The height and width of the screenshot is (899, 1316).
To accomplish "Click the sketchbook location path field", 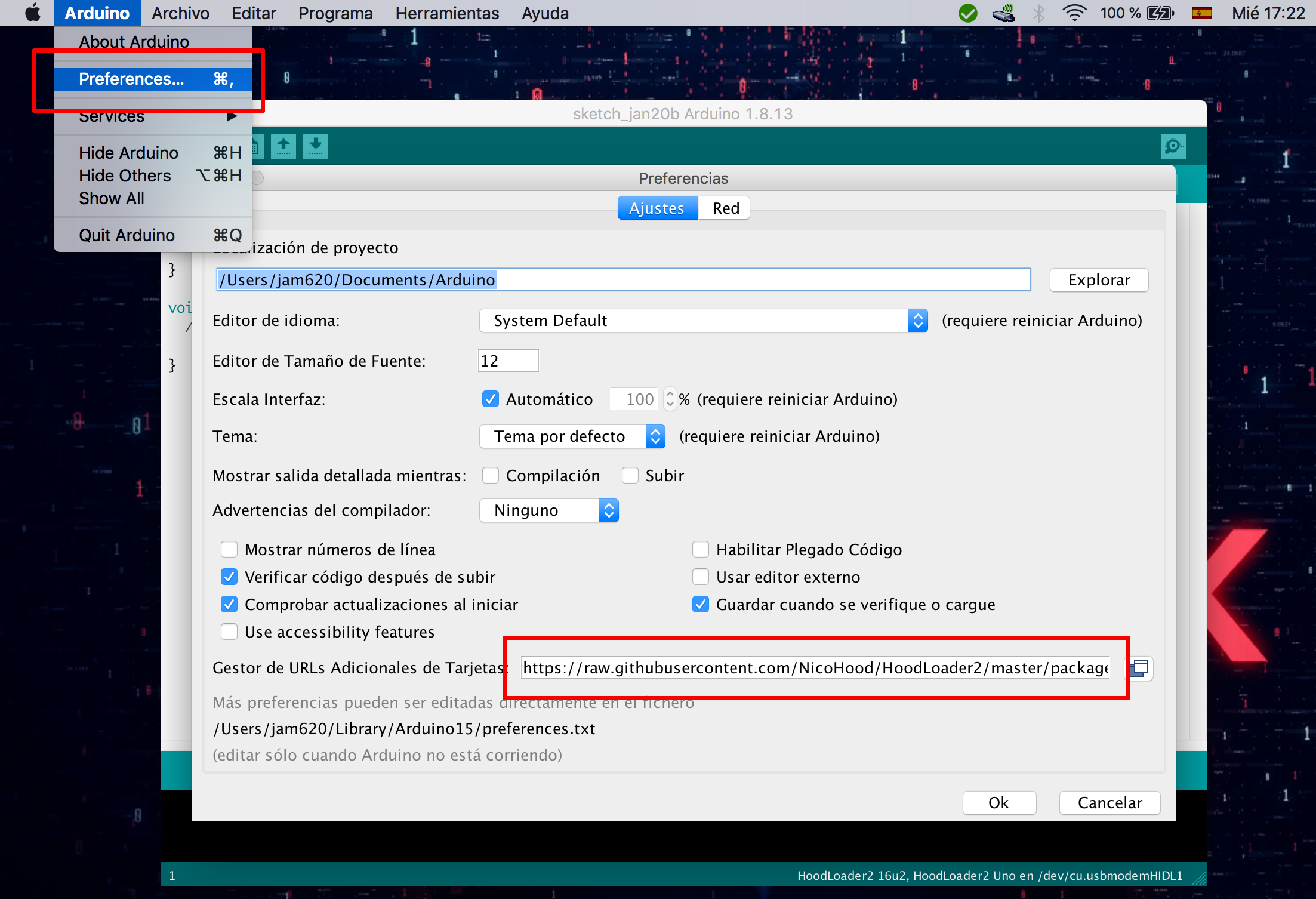I will pos(623,280).
